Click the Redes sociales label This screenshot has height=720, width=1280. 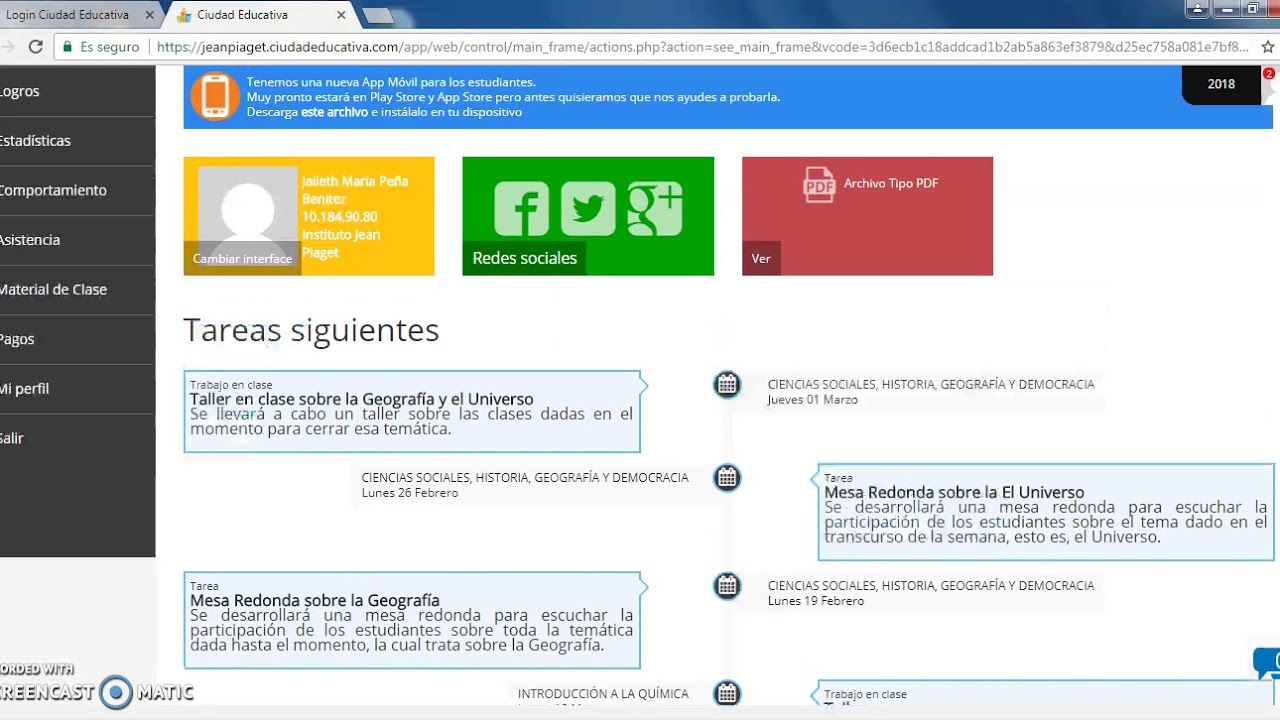click(x=525, y=258)
